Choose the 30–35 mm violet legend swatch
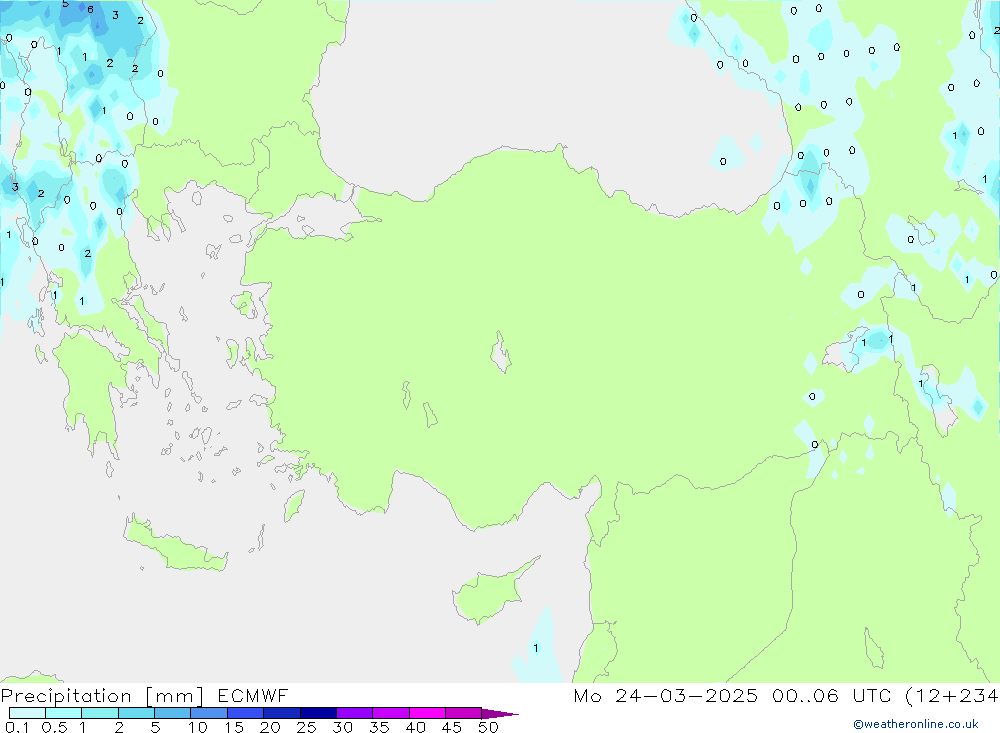The height and width of the screenshot is (733, 1000). click(355, 713)
